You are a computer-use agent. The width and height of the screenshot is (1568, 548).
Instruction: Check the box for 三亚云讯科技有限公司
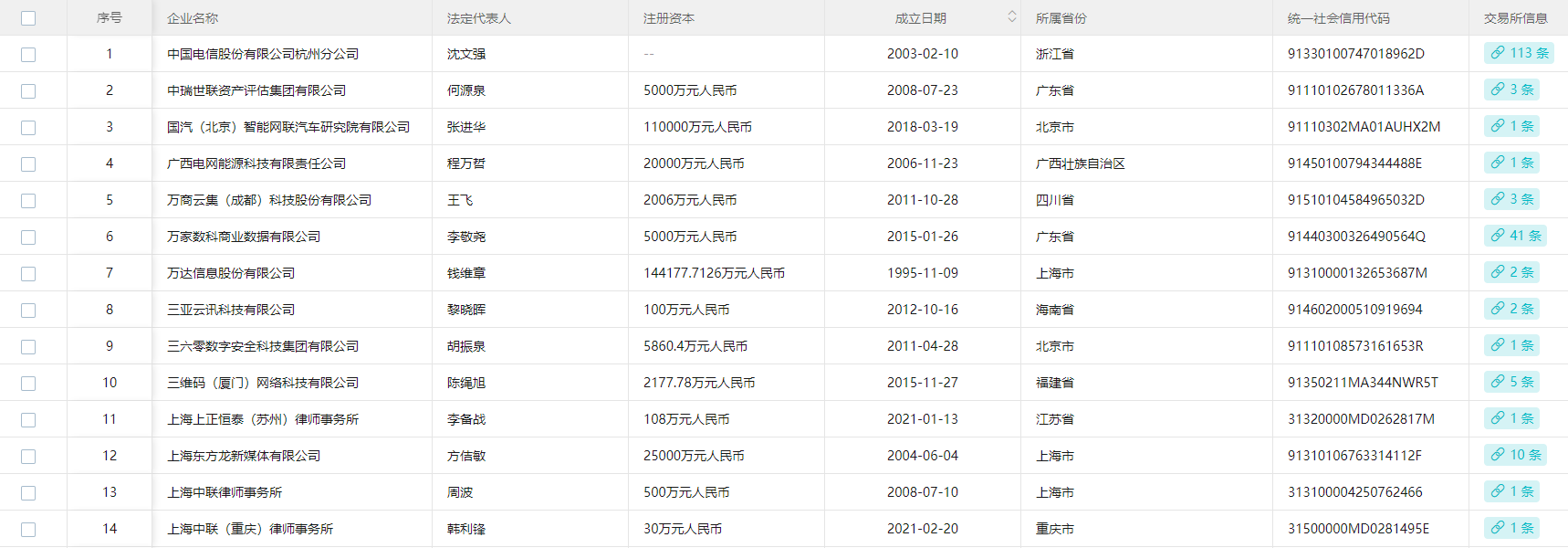[28, 311]
